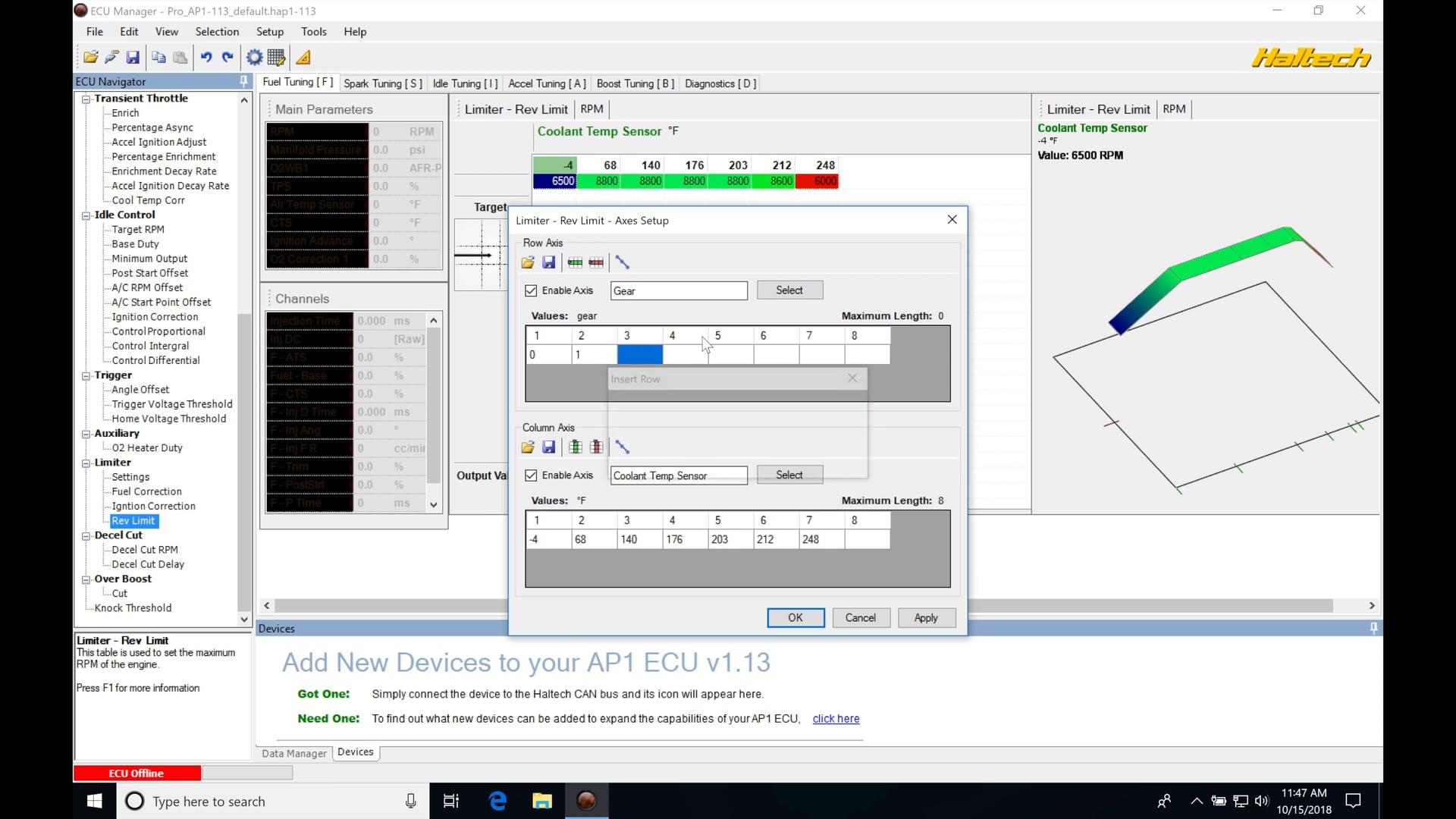Click the grid edit toolbar icon
Image resolution: width=1456 pixels, height=819 pixels.
(276, 57)
